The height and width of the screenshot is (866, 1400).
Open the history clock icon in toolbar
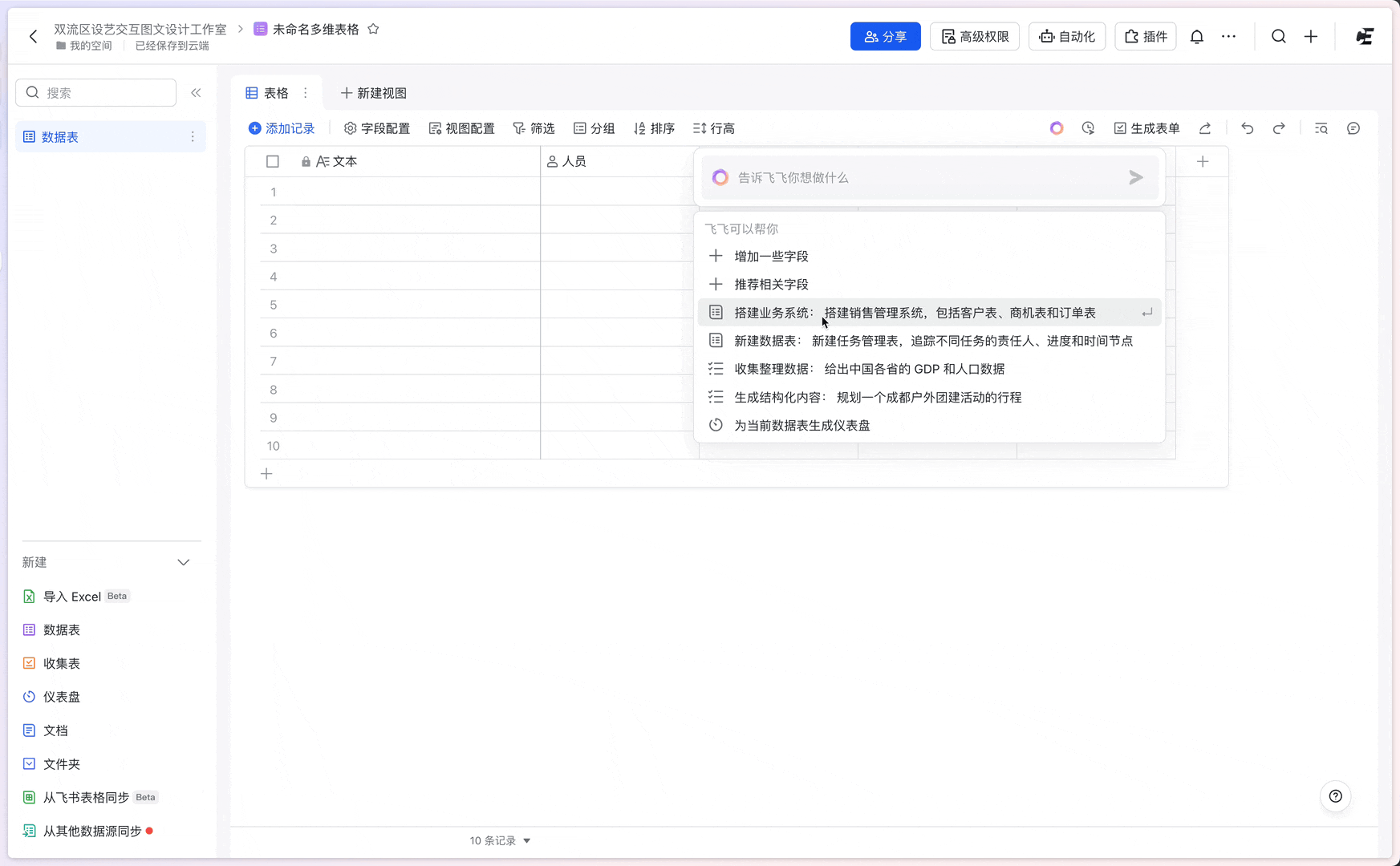pyautogui.click(x=1088, y=128)
